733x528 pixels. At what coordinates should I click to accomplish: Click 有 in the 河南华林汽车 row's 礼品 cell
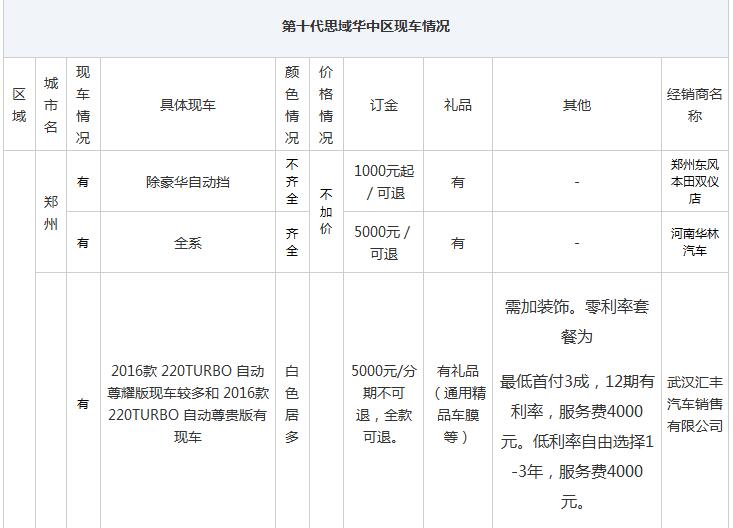tap(458, 243)
